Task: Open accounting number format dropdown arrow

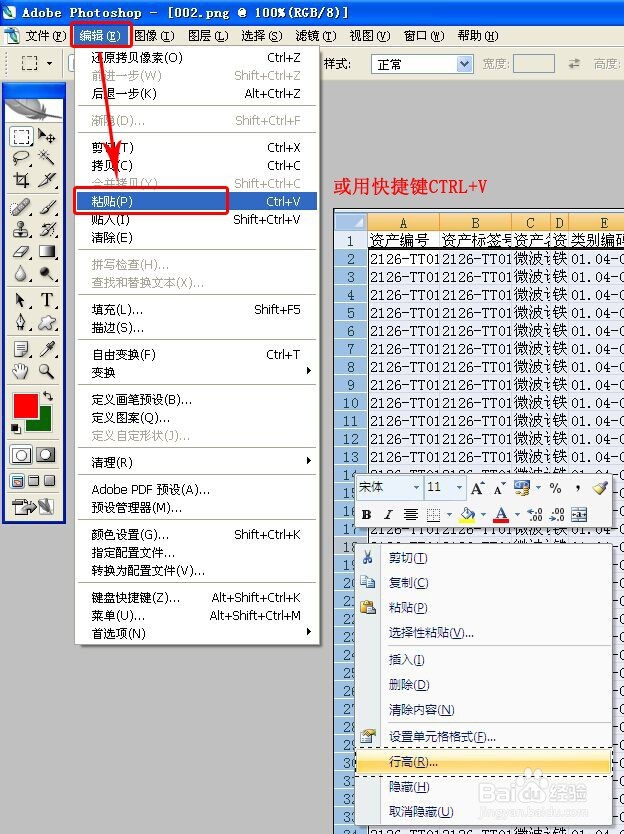Action: (x=538, y=488)
